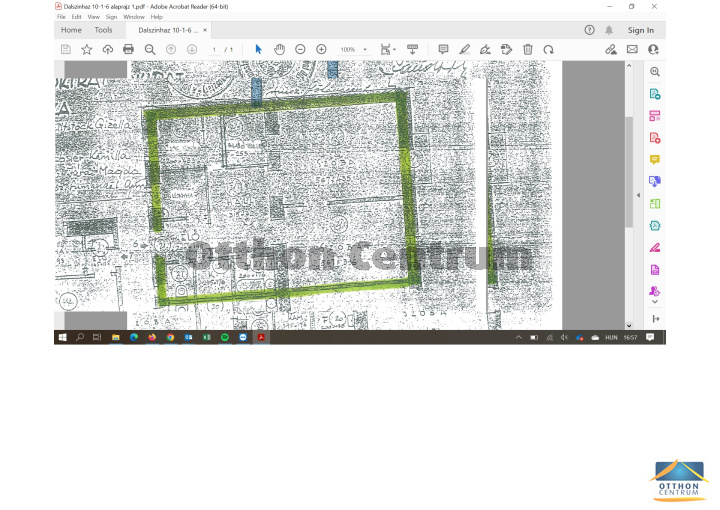Image resolution: width=720 pixels, height=510 pixels.
Task: Open the purple document tool in right pane
Action: pos(655,269)
